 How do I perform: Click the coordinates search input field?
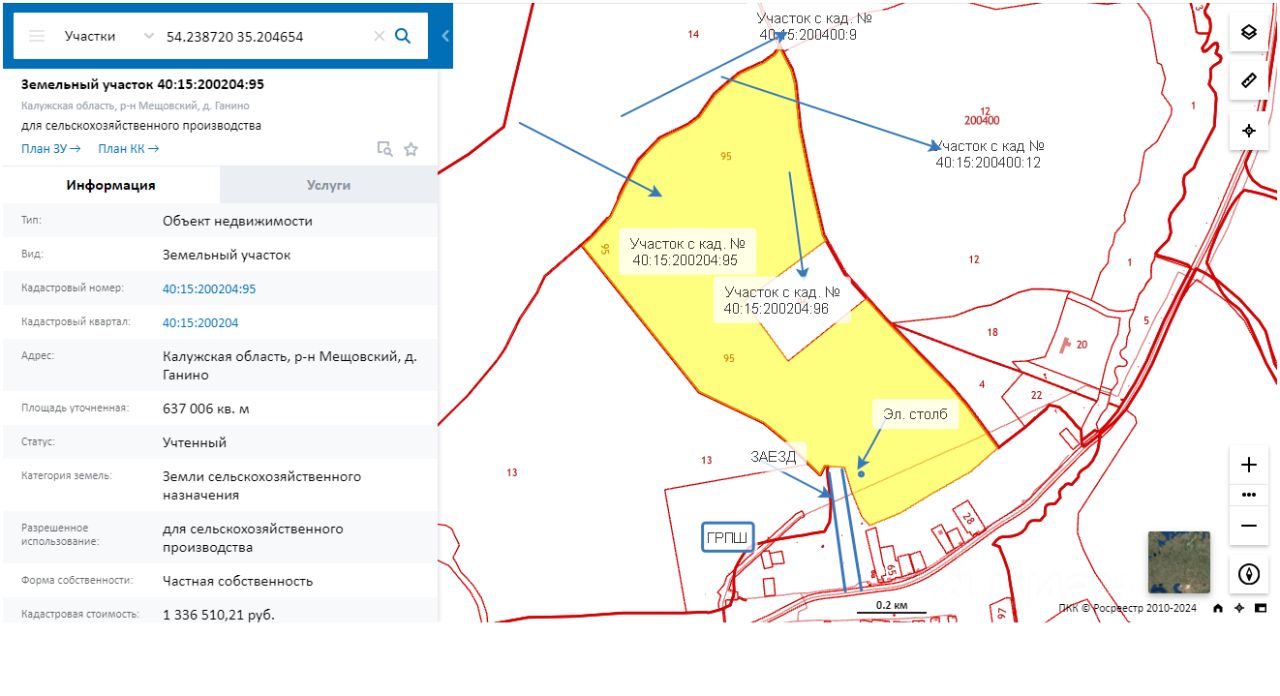point(265,36)
